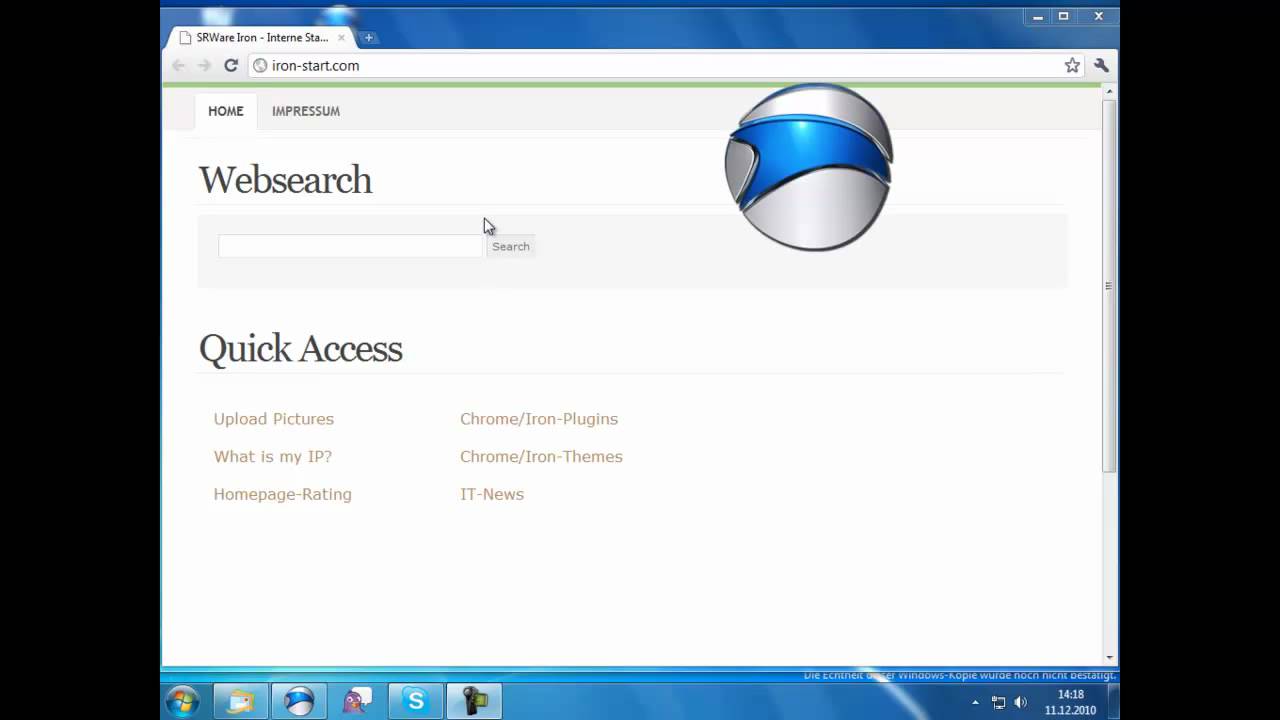Open Skype from the taskbar
The width and height of the screenshot is (1280, 720).
[415, 701]
